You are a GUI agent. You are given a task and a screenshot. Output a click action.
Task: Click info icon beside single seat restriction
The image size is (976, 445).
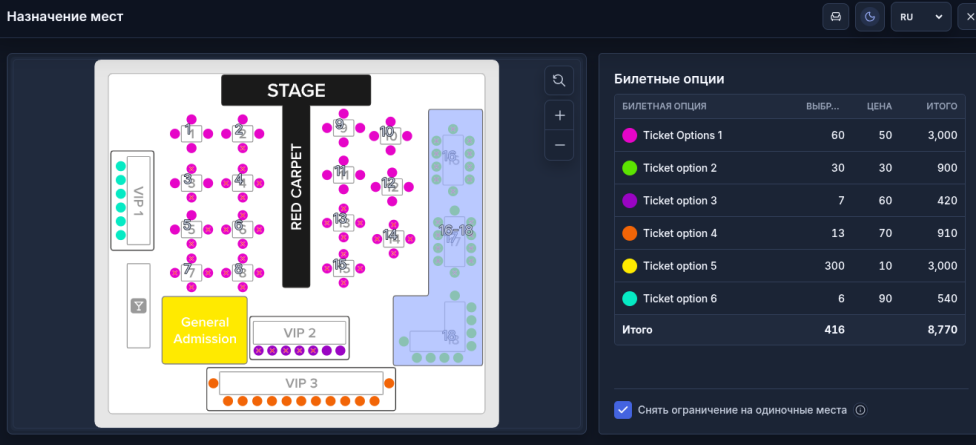click(861, 410)
